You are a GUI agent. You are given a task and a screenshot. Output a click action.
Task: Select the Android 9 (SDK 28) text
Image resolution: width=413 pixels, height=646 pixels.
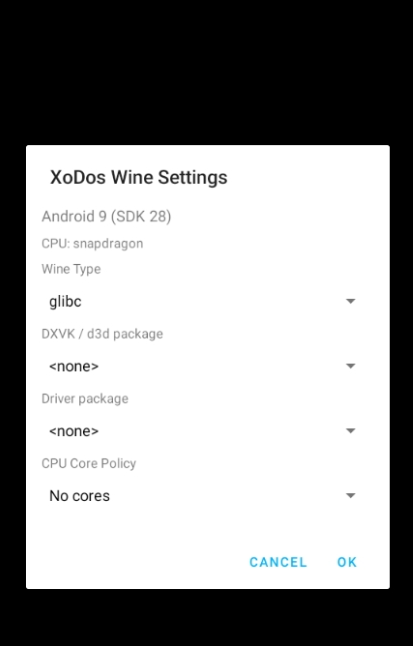[x=106, y=216]
